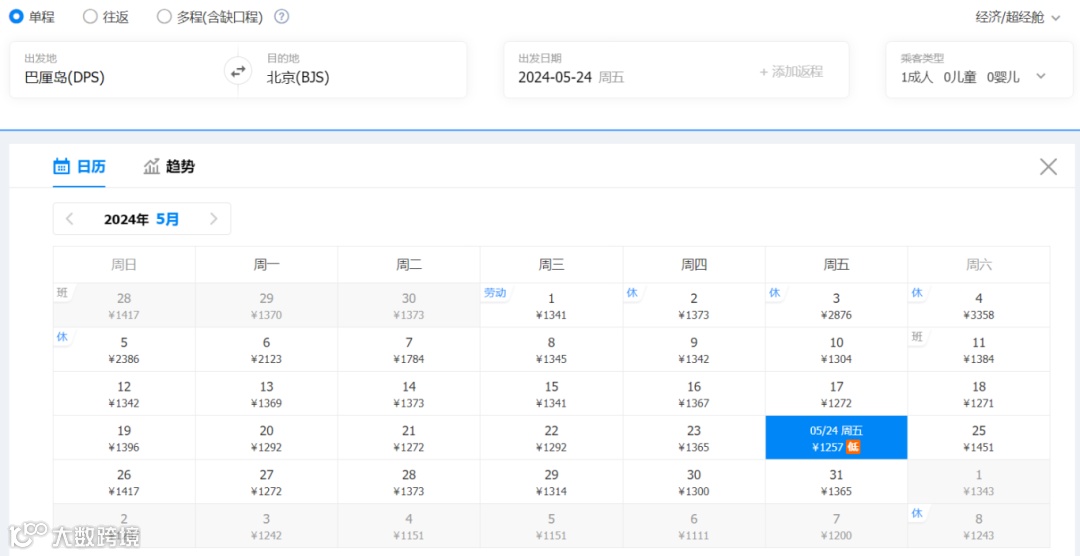Image resolution: width=1080 pixels, height=556 pixels.
Task: Select June 7 priced ¥1200
Action: point(836,526)
